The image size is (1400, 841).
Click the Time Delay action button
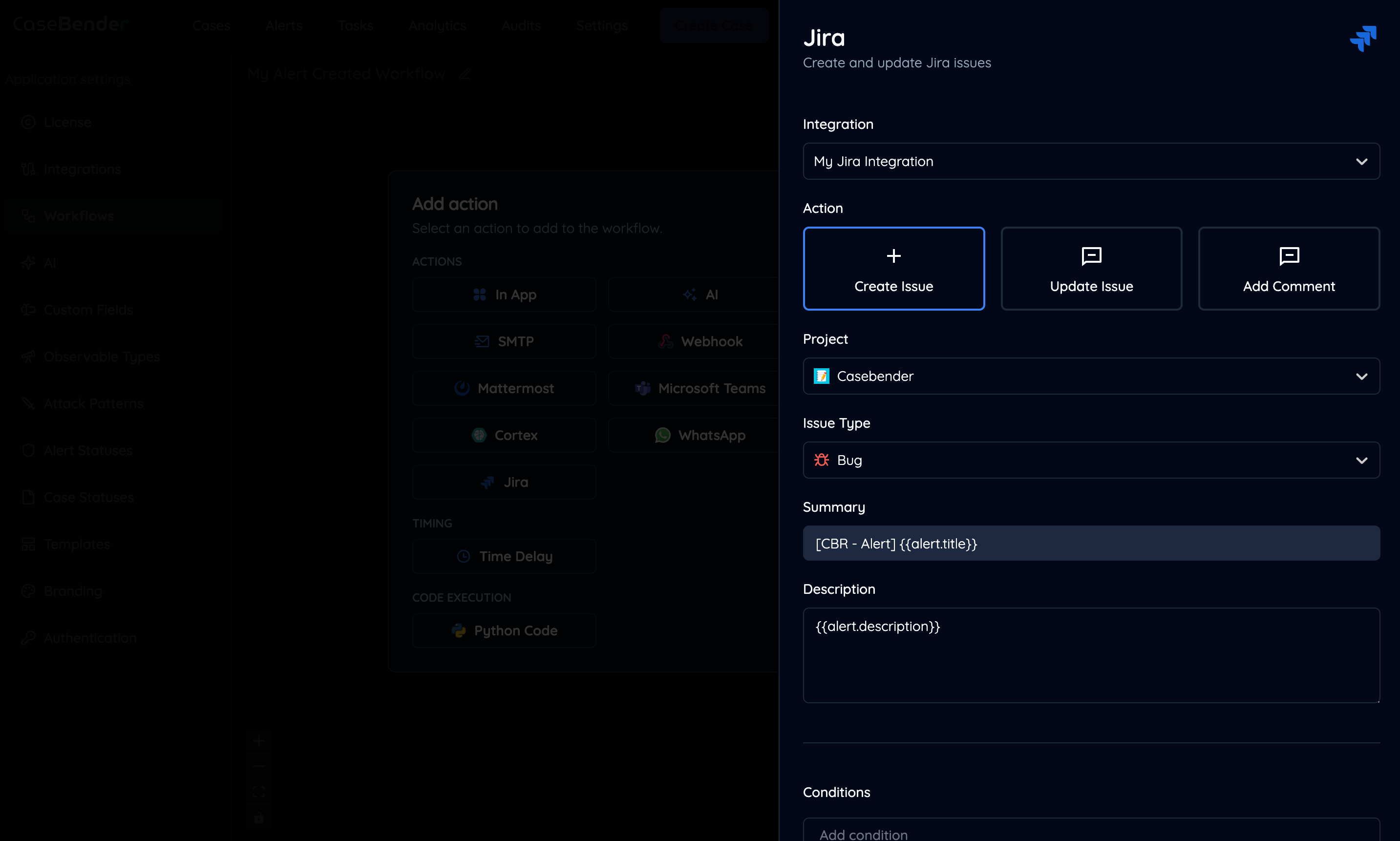tap(504, 556)
